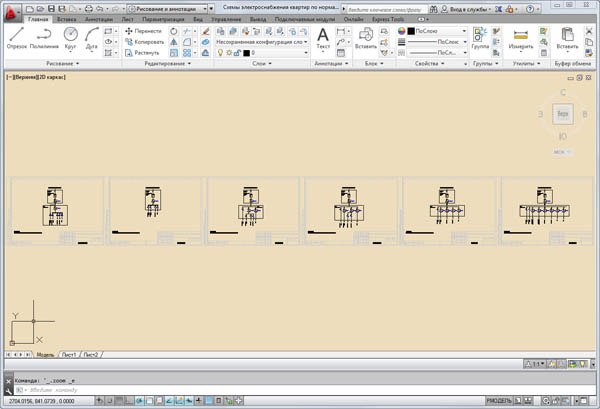Select the Круг (Circle) tool
This screenshot has width=600, height=409.
pos(71,36)
